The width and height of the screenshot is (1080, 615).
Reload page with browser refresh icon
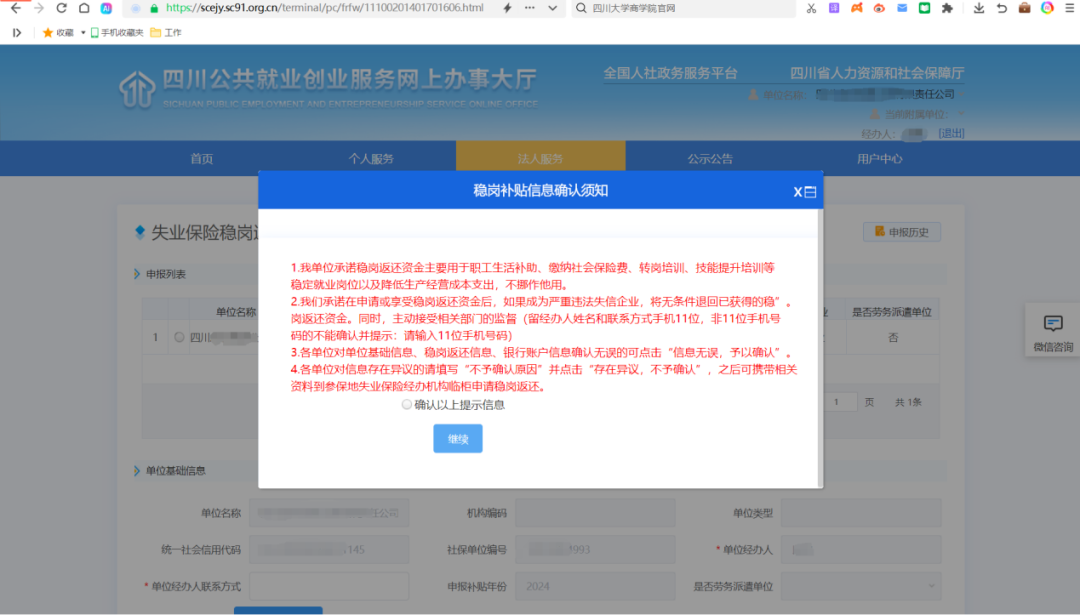coord(61,8)
